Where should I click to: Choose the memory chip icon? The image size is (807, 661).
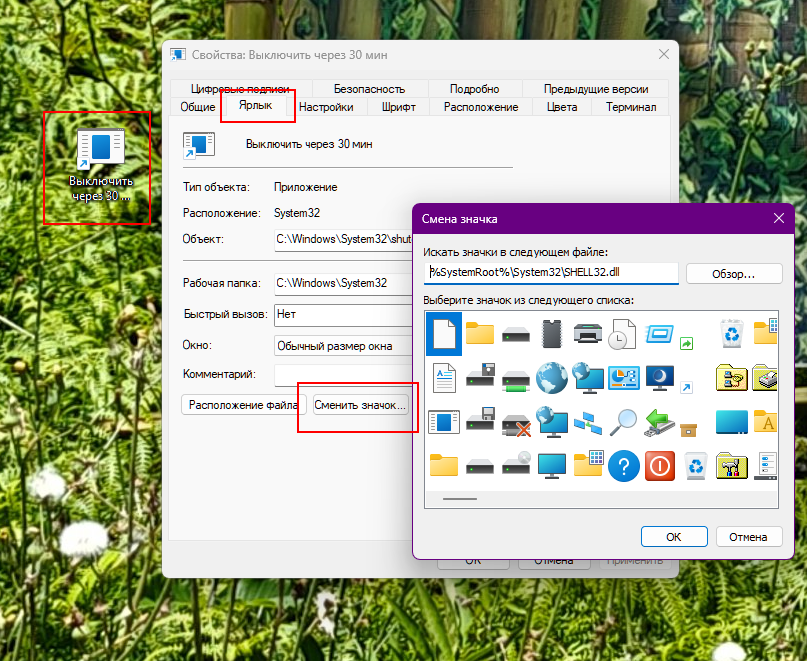coord(551,333)
